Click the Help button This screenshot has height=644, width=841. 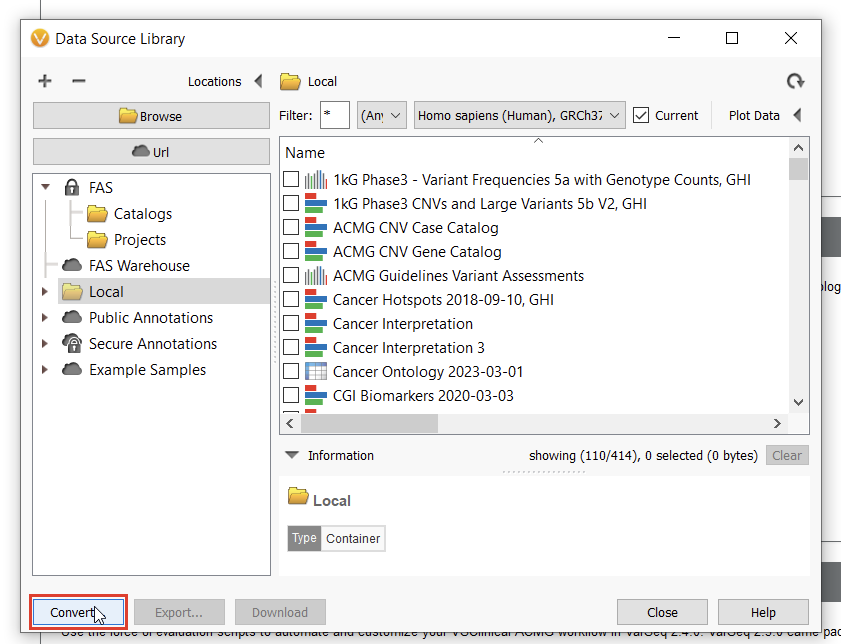763,612
